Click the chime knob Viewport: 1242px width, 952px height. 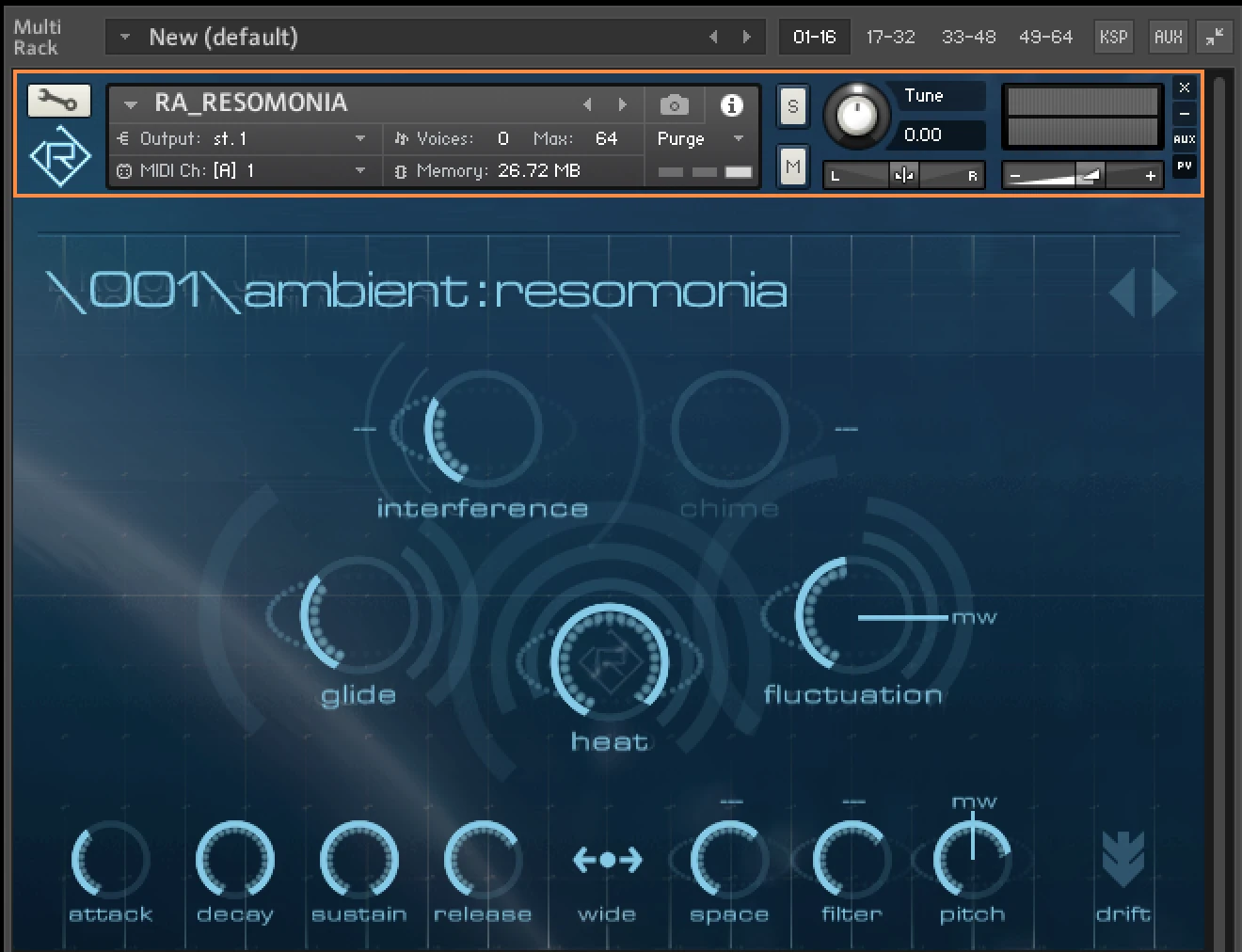(x=730, y=429)
